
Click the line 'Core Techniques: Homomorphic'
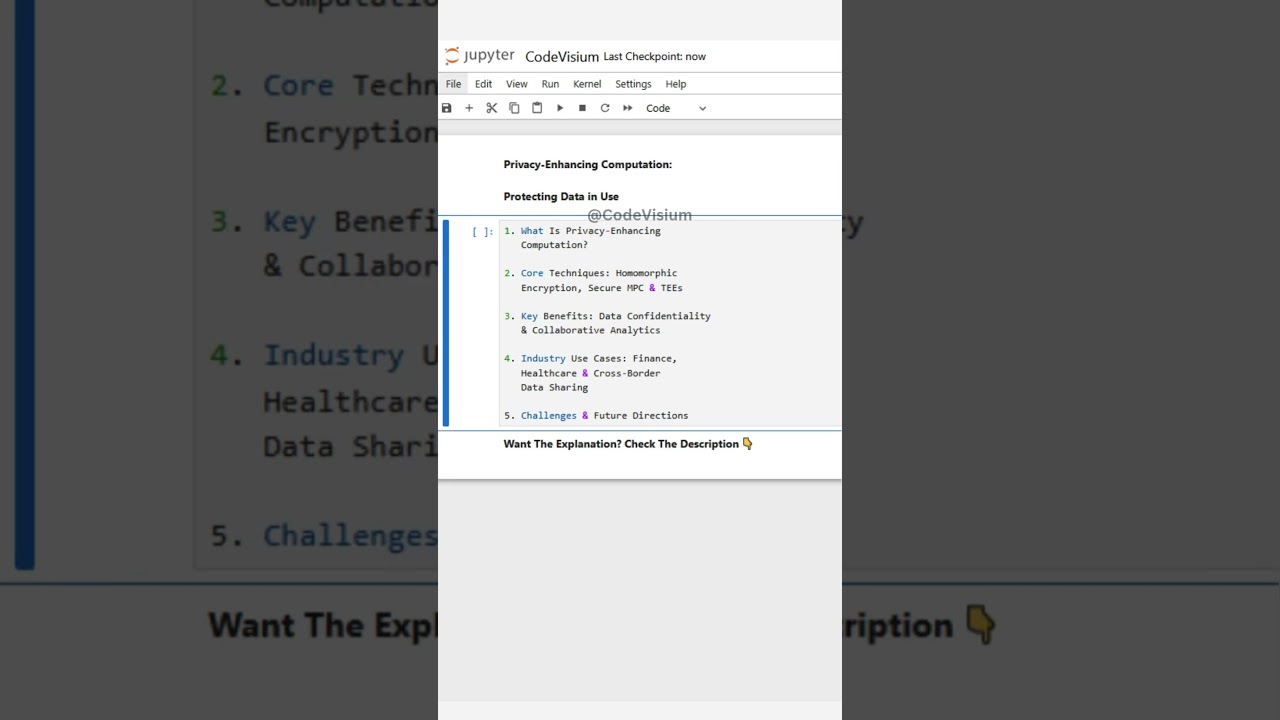click(x=599, y=273)
